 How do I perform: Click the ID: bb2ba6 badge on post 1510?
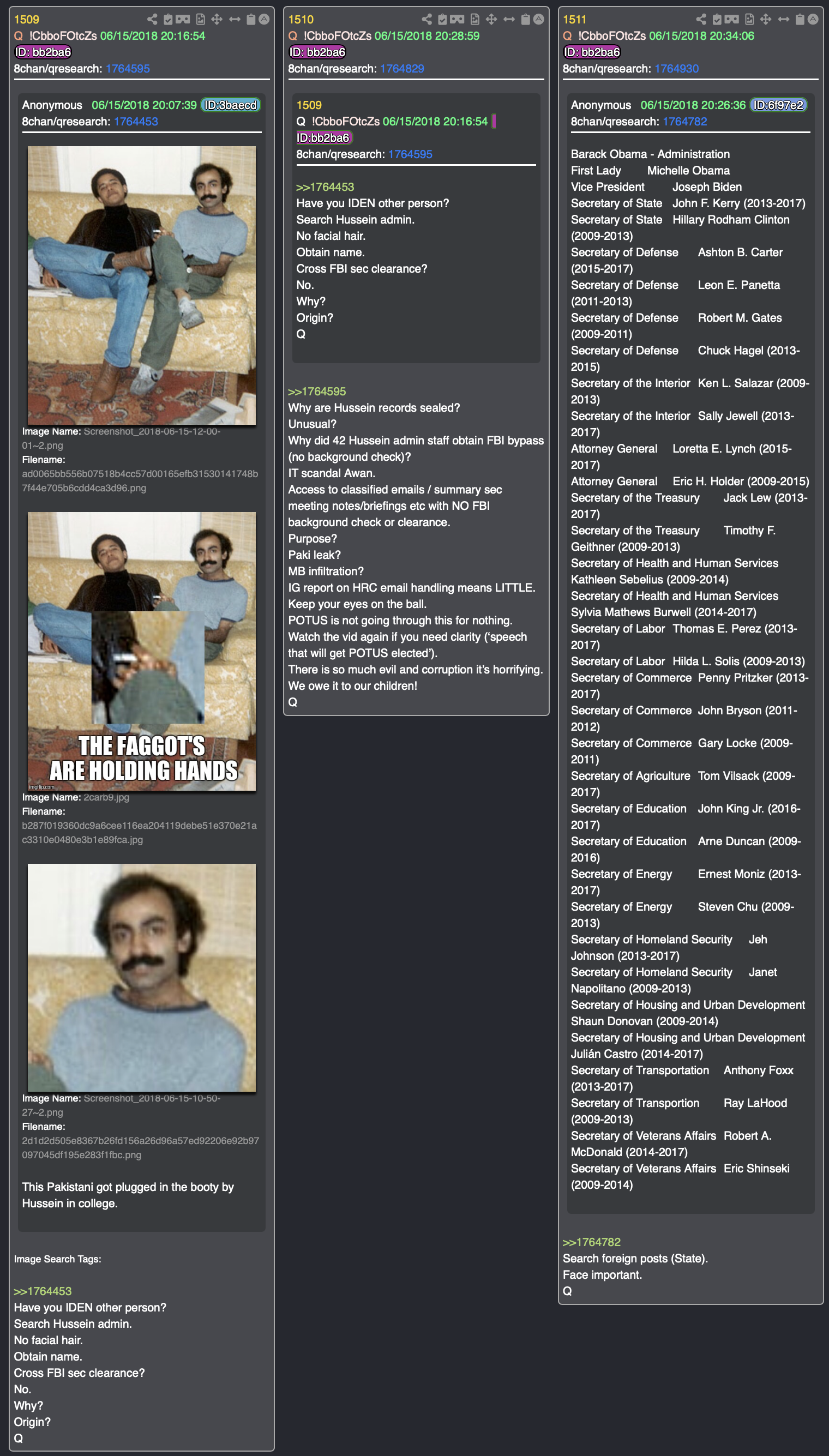318,52
